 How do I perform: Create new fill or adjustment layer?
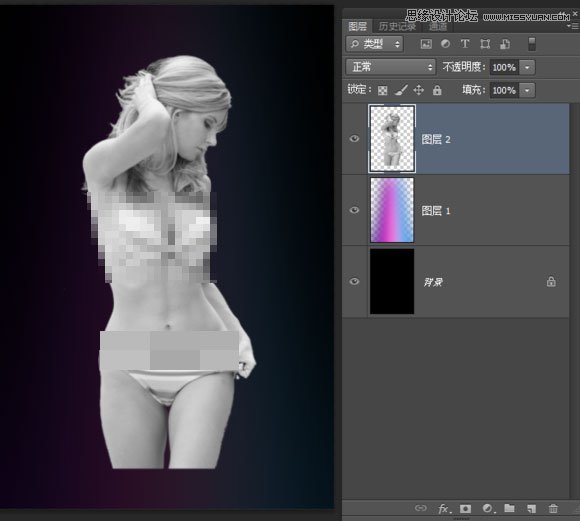tap(488, 509)
